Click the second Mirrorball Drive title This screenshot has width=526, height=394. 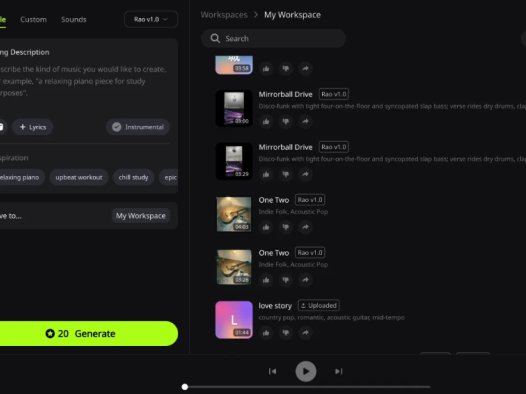(285, 147)
